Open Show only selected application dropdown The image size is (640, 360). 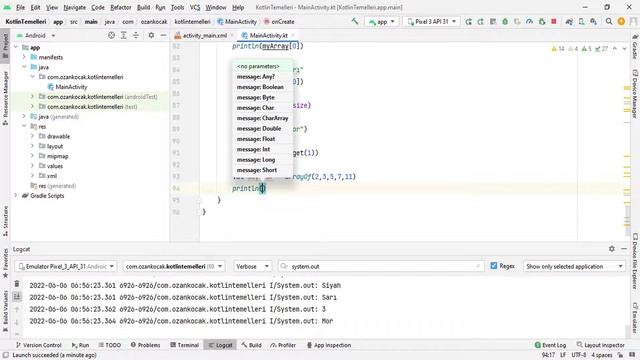pos(574,266)
